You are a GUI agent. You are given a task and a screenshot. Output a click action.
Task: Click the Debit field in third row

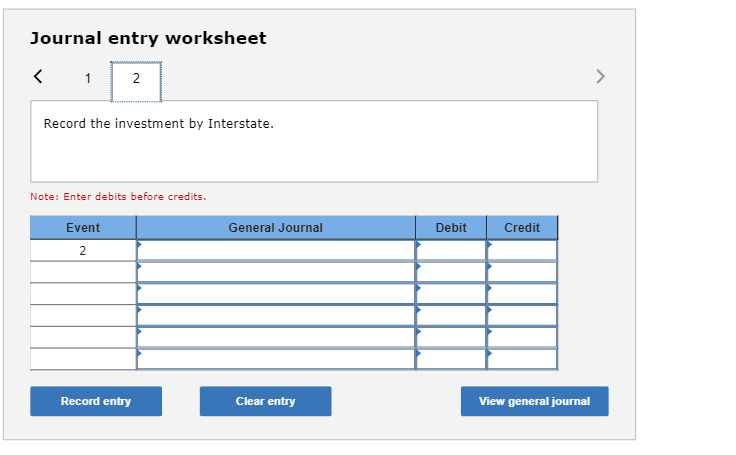[x=451, y=293]
